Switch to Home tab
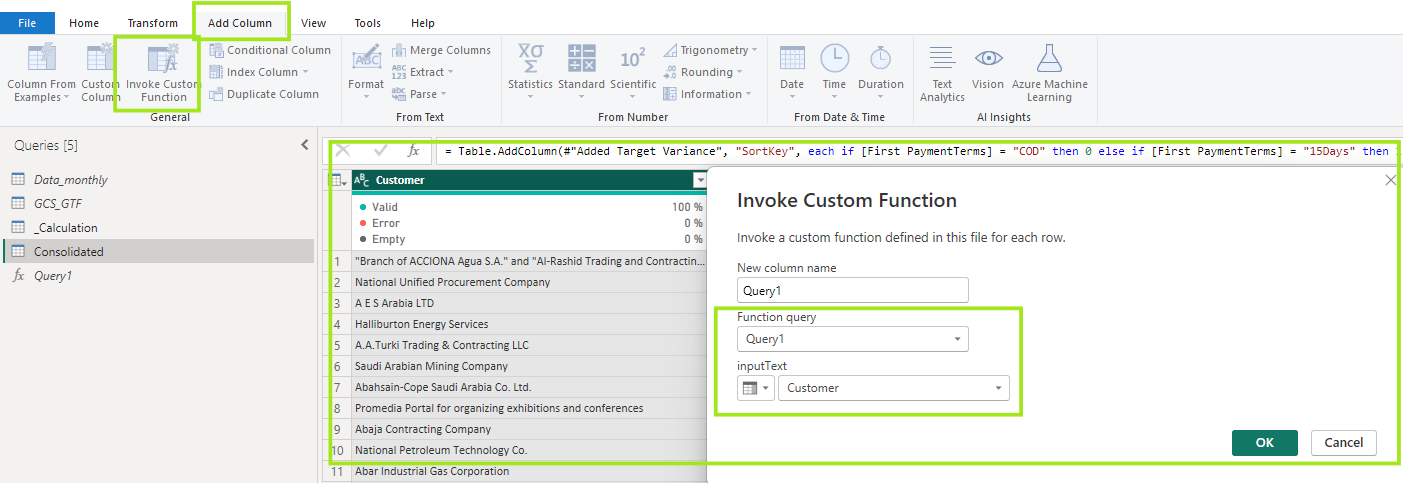The height and width of the screenshot is (483, 1403). 84,23
